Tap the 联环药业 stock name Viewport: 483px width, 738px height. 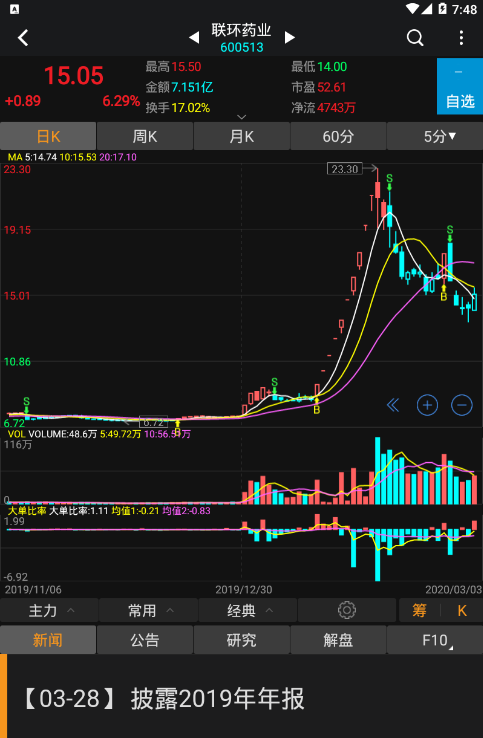point(242,30)
